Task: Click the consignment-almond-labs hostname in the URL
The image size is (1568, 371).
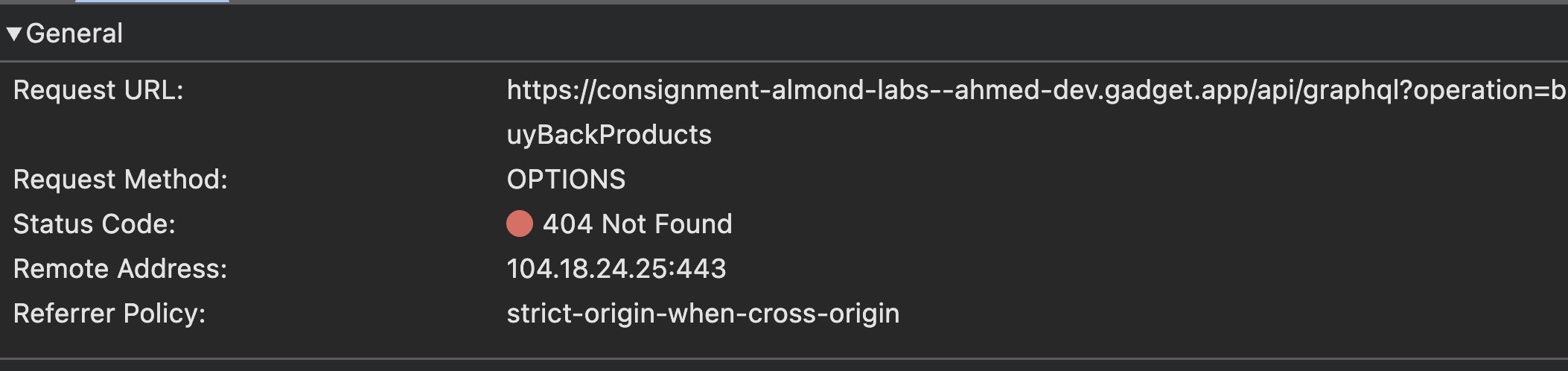Action: [763, 90]
